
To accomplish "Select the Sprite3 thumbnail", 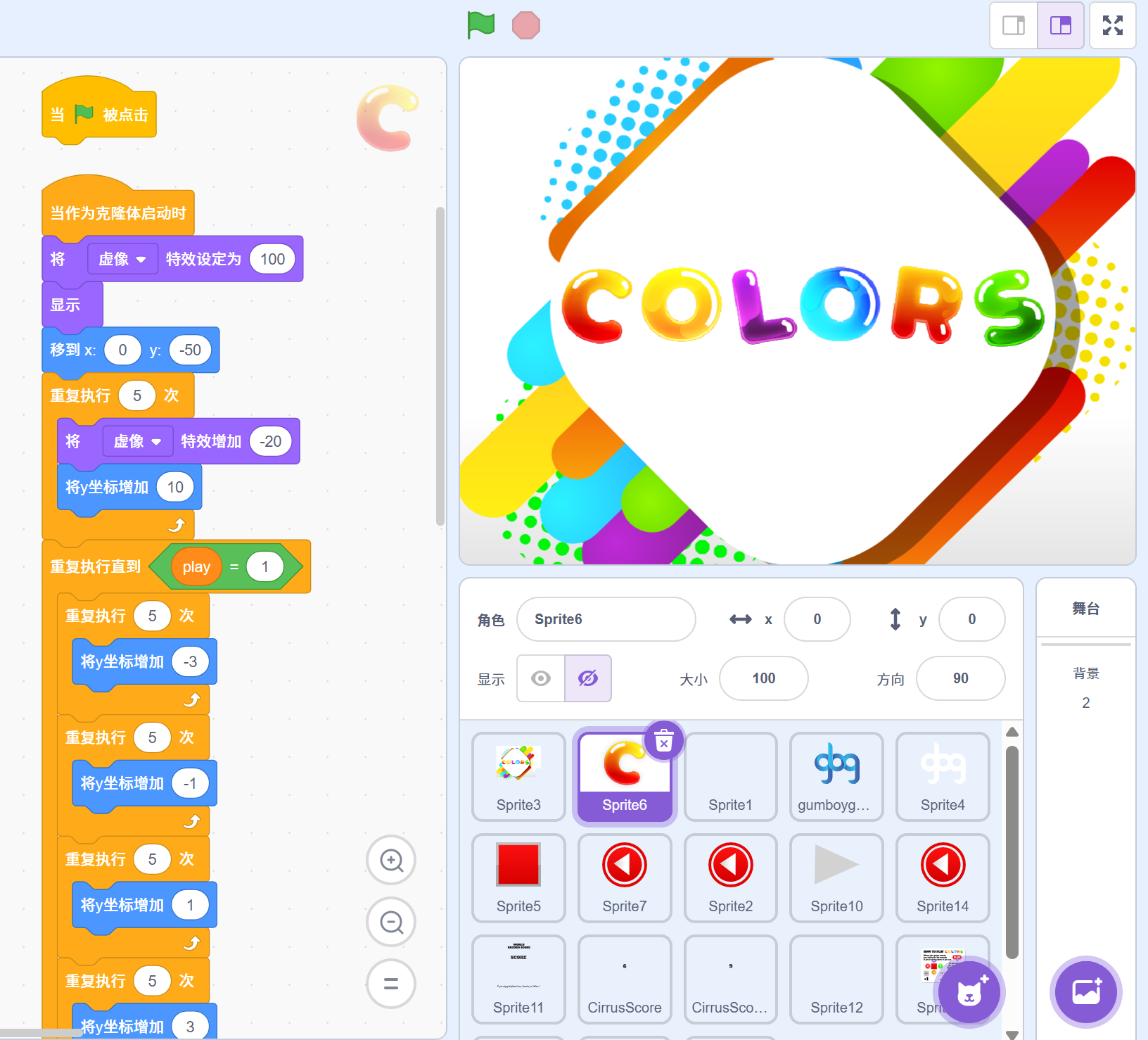I will [518, 776].
